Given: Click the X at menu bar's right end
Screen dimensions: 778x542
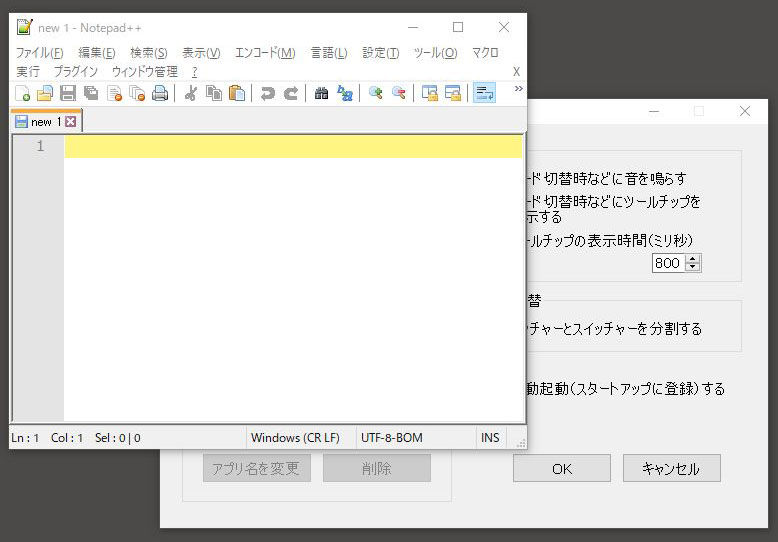Looking at the screenshot, I should click(x=517, y=72).
